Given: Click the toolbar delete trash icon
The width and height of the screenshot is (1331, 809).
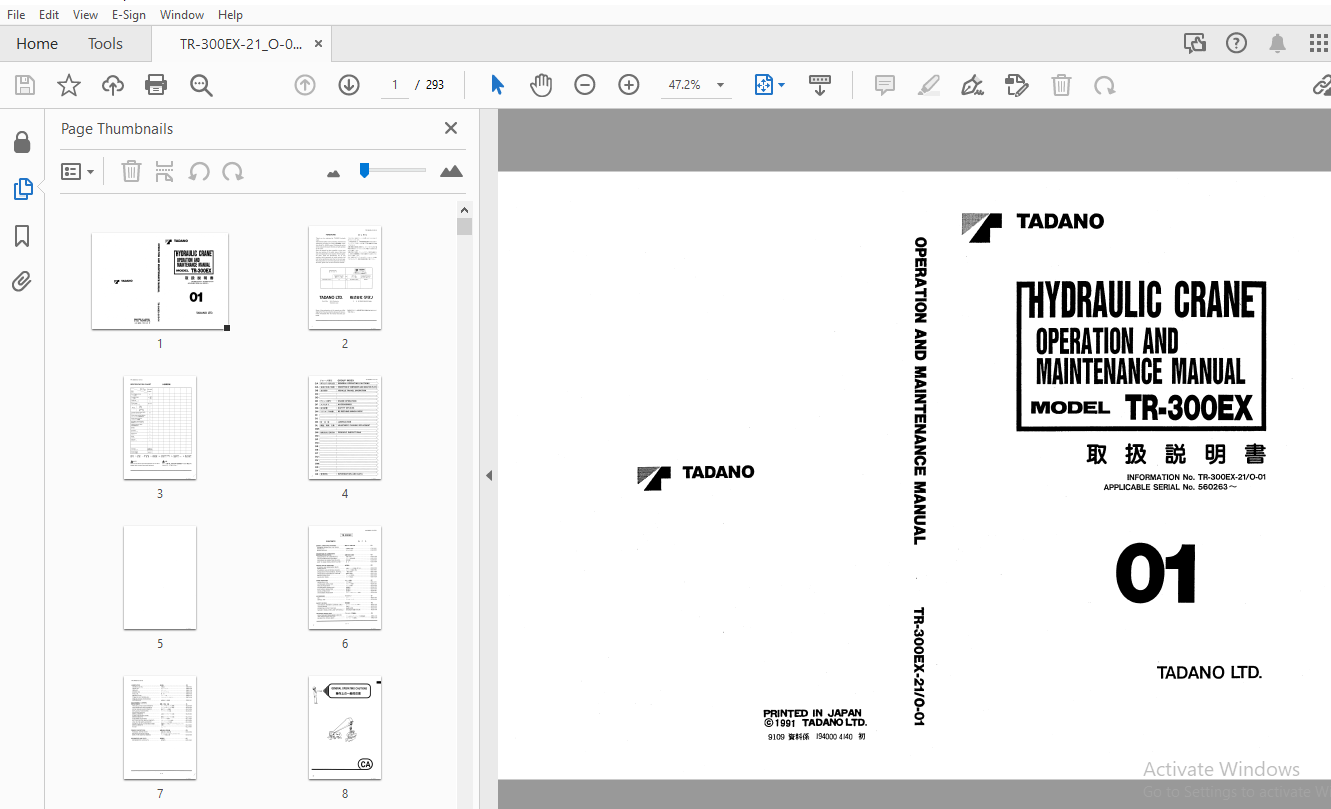Looking at the screenshot, I should [1061, 85].
